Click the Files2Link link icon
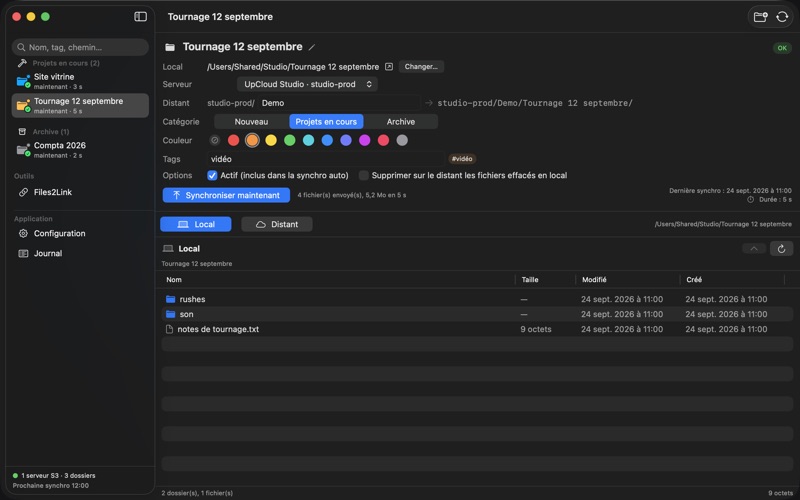800x500 pixels. 23,192
